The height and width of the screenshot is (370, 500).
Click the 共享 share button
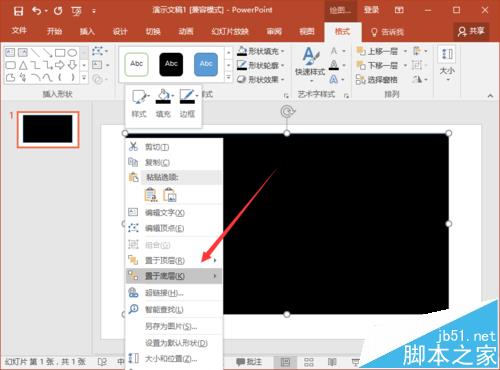(471, 31)
